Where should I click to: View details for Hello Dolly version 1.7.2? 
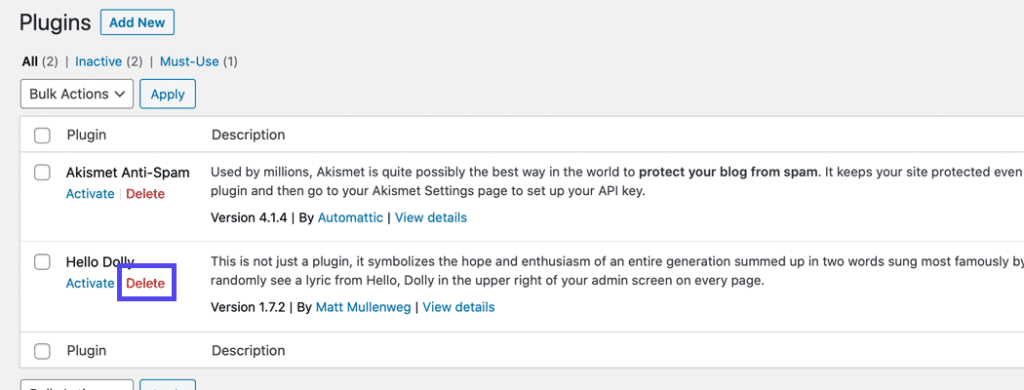[458, 307]
